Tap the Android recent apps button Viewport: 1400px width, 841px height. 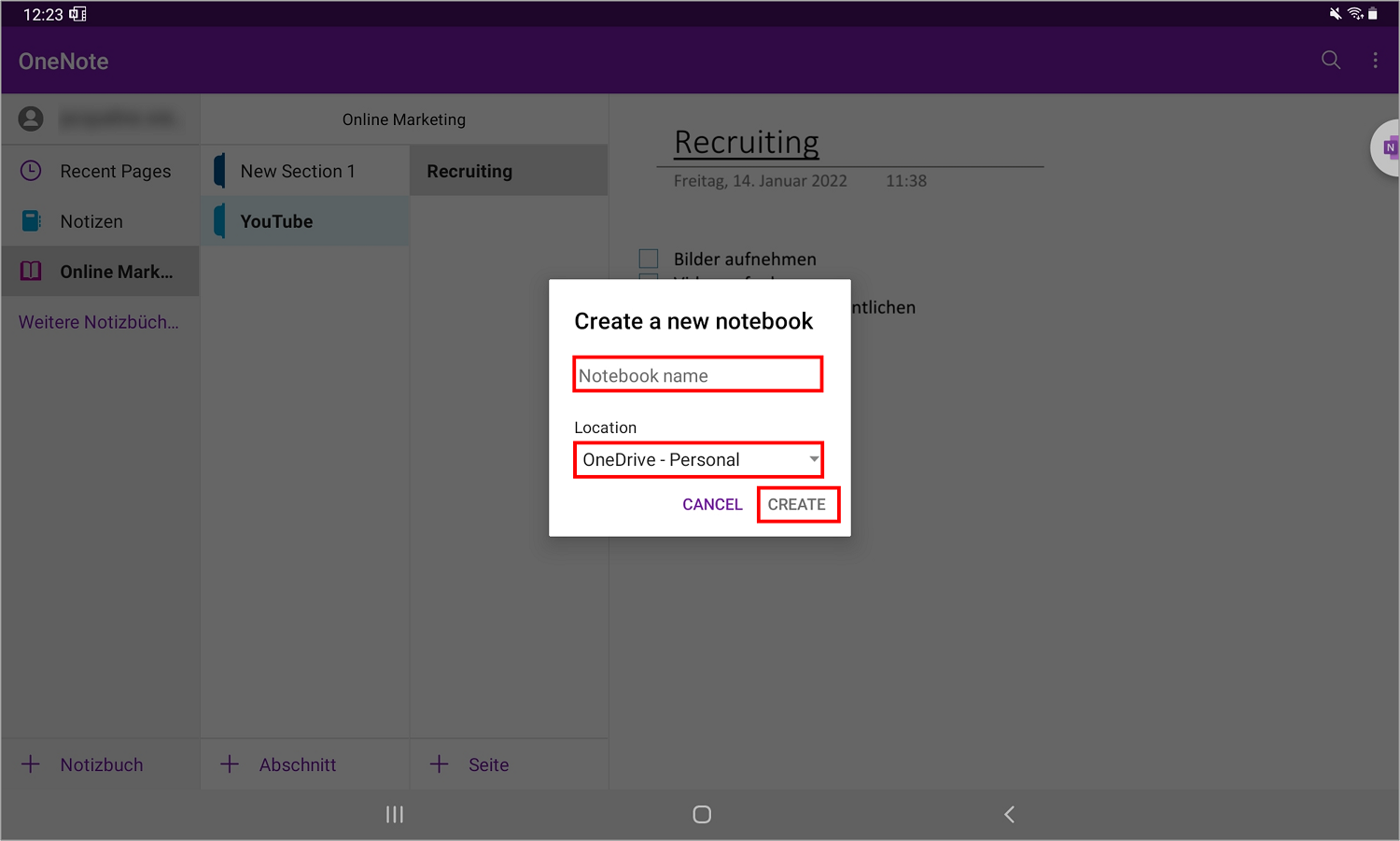coord(395,815)
